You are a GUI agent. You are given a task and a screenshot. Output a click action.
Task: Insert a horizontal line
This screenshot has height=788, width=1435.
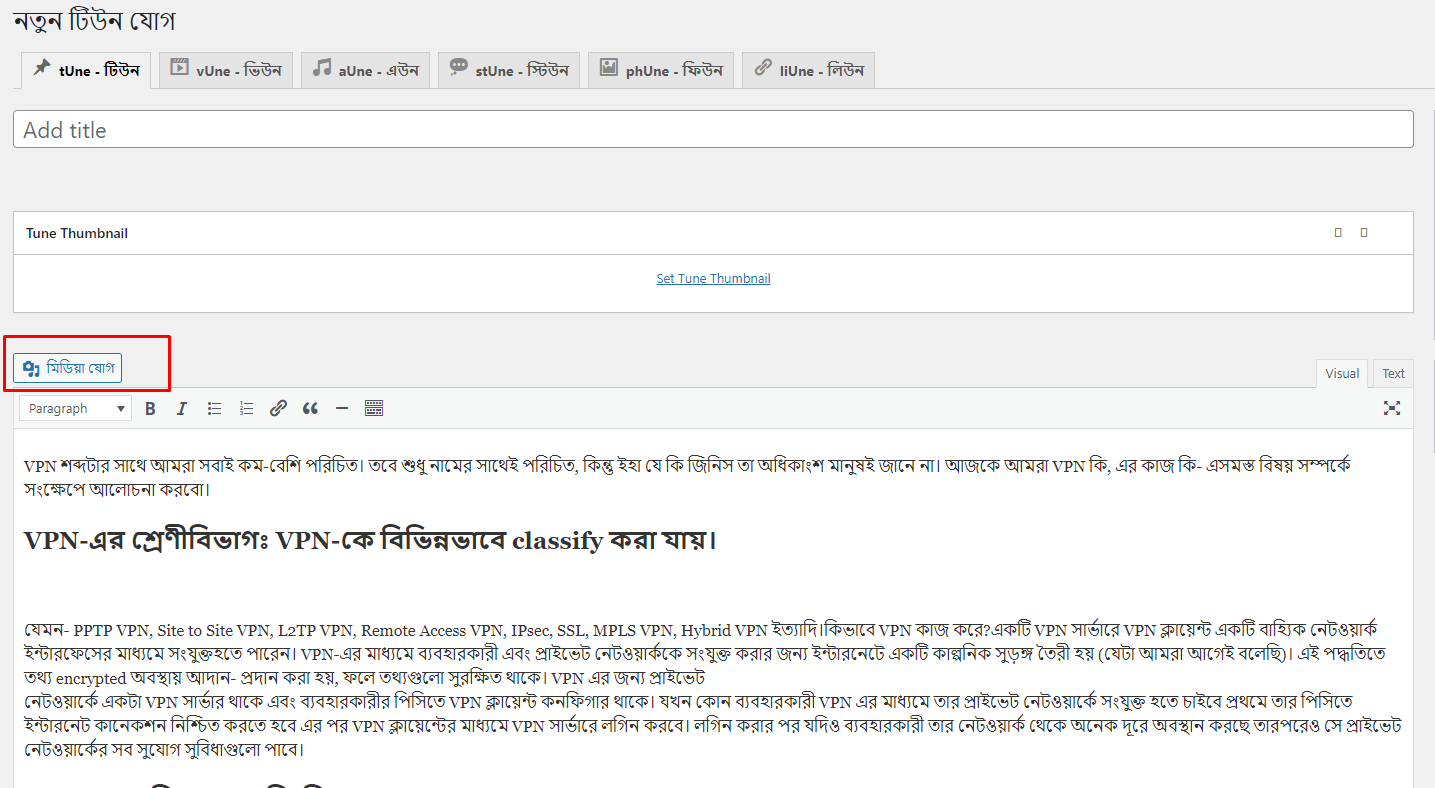tap(342, 407)
